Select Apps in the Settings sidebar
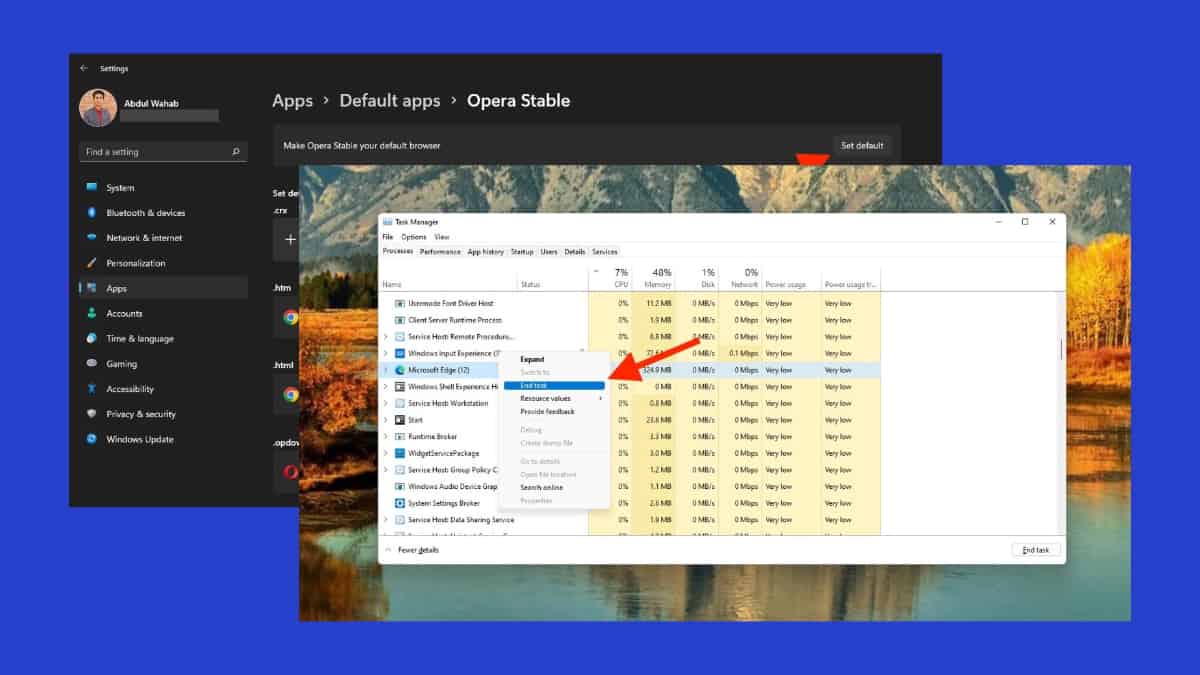1200x675 pixels. [x=163, y=288]
